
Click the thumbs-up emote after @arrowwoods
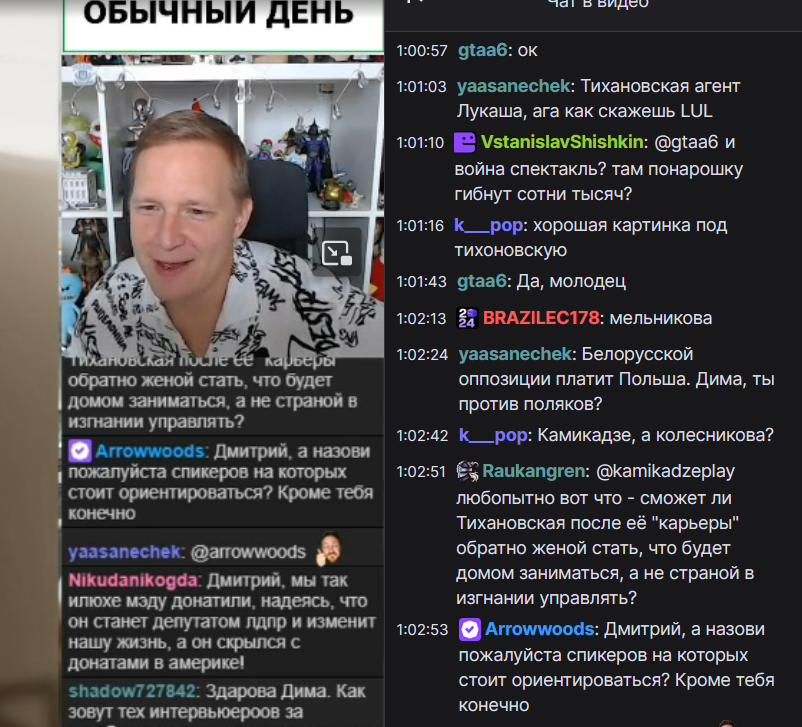[x=328, y=548]
